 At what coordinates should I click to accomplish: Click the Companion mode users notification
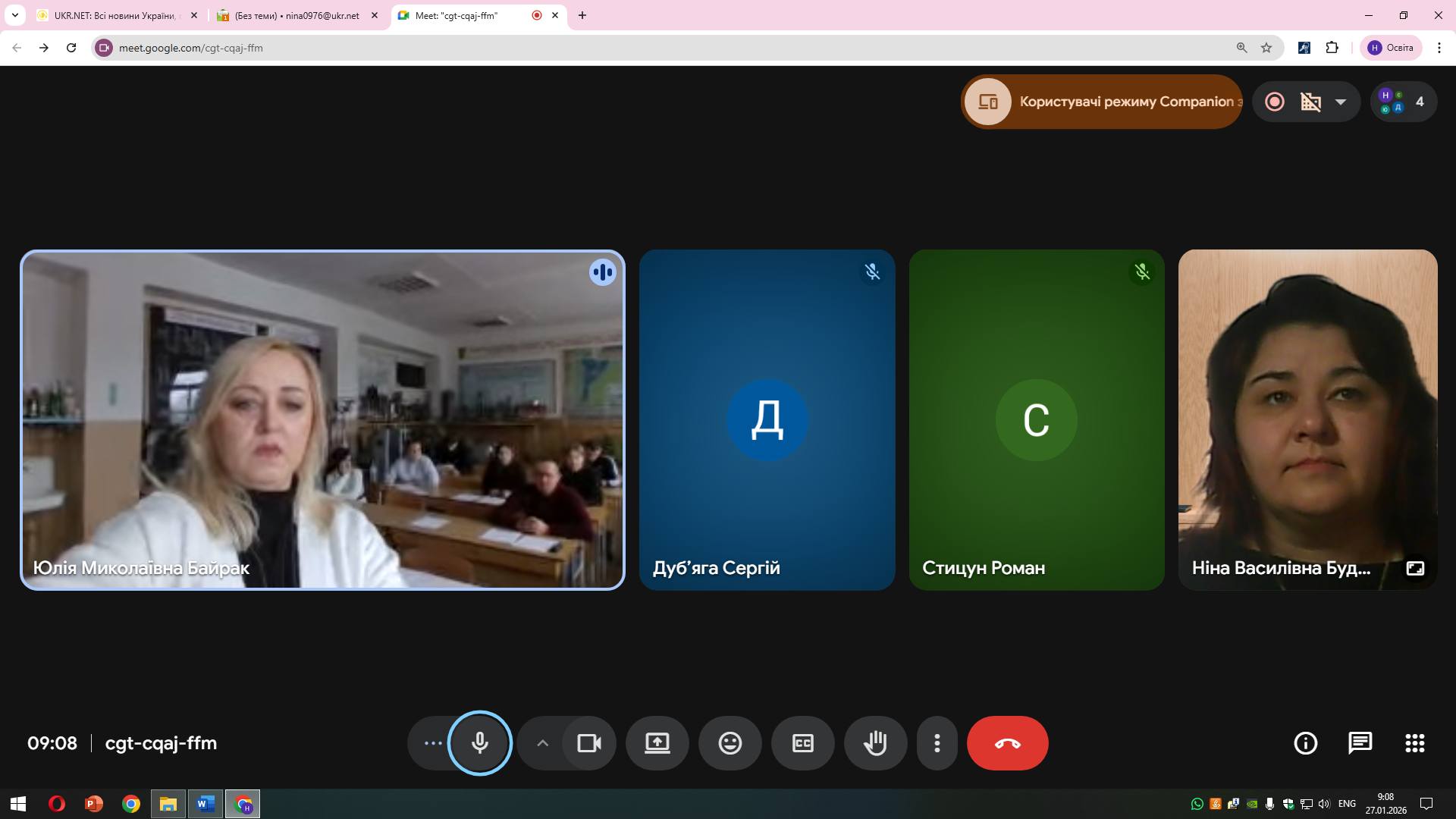[x=1101, y=102]
